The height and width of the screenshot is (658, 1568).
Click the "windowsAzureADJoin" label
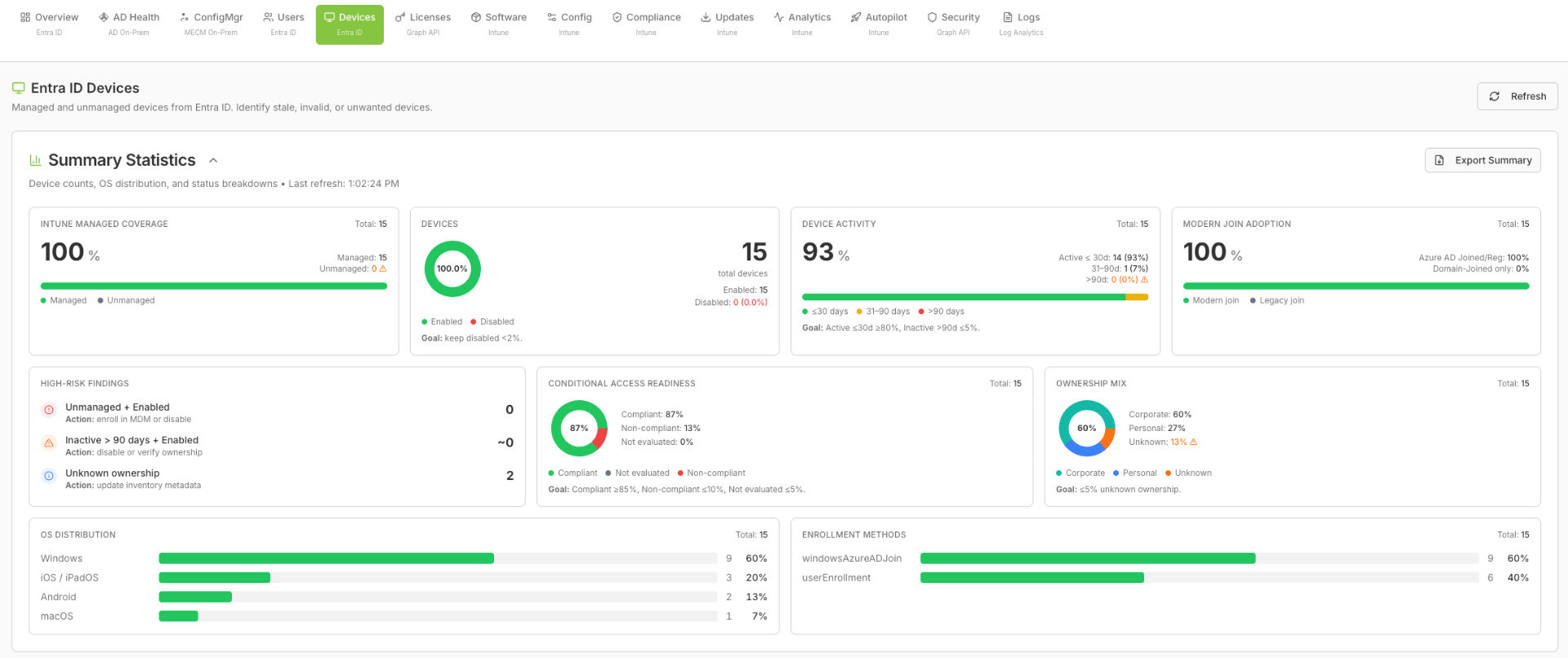pyautogui.click(x=852, y=558)
